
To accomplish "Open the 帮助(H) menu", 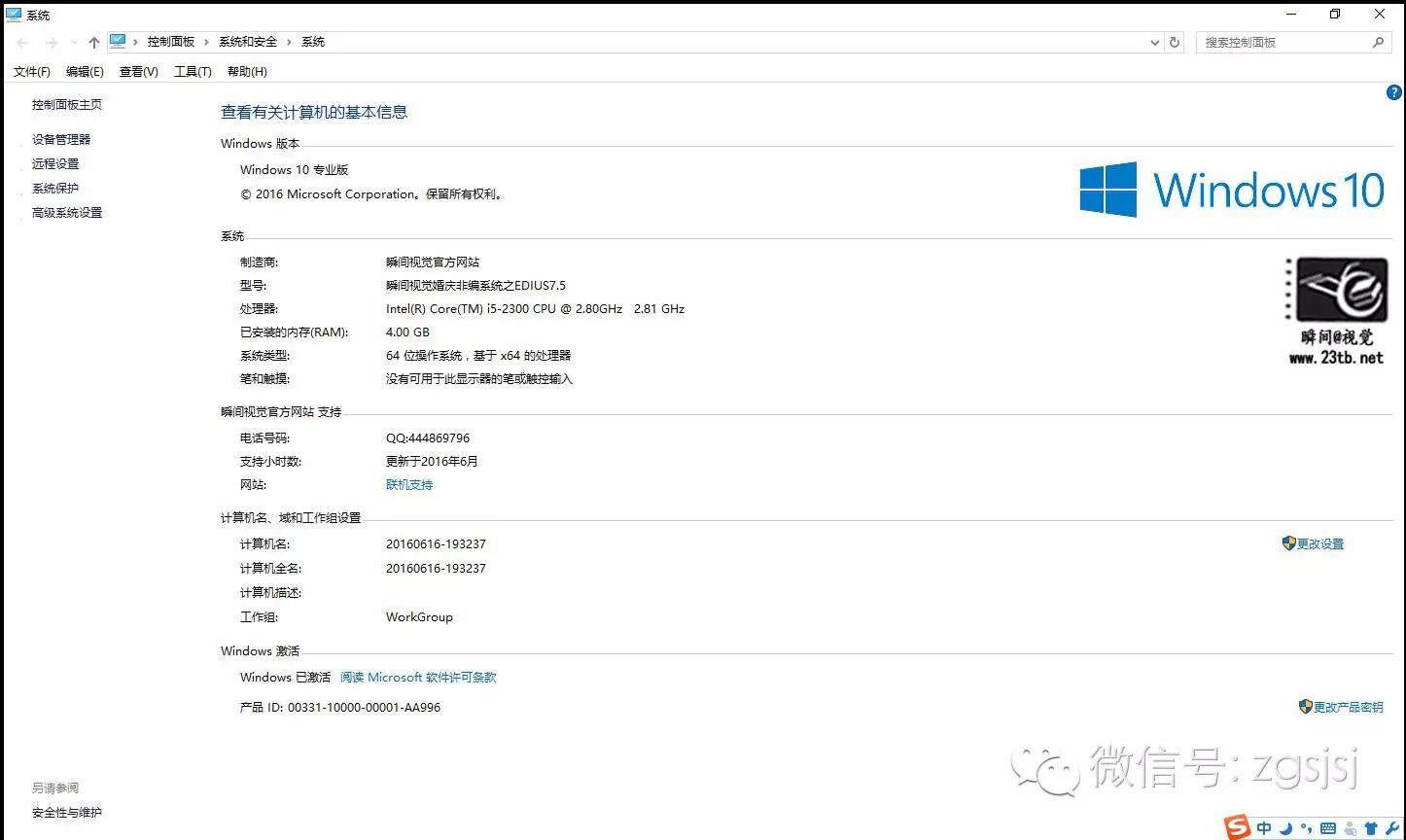I will pyautogui.click(x=247, y=72).
